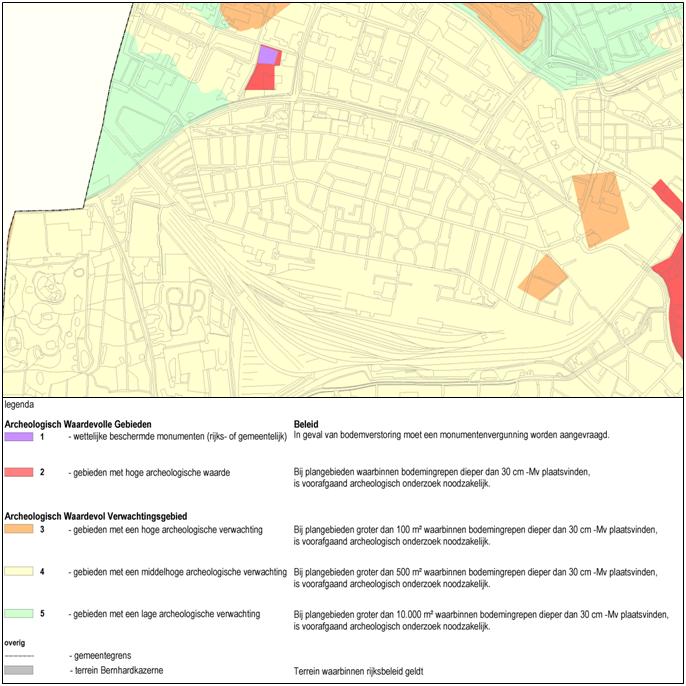Click 'Archeologisch Waardevol Verwachtingsgebied' heading
686x686 pixels.
[96, 516]
